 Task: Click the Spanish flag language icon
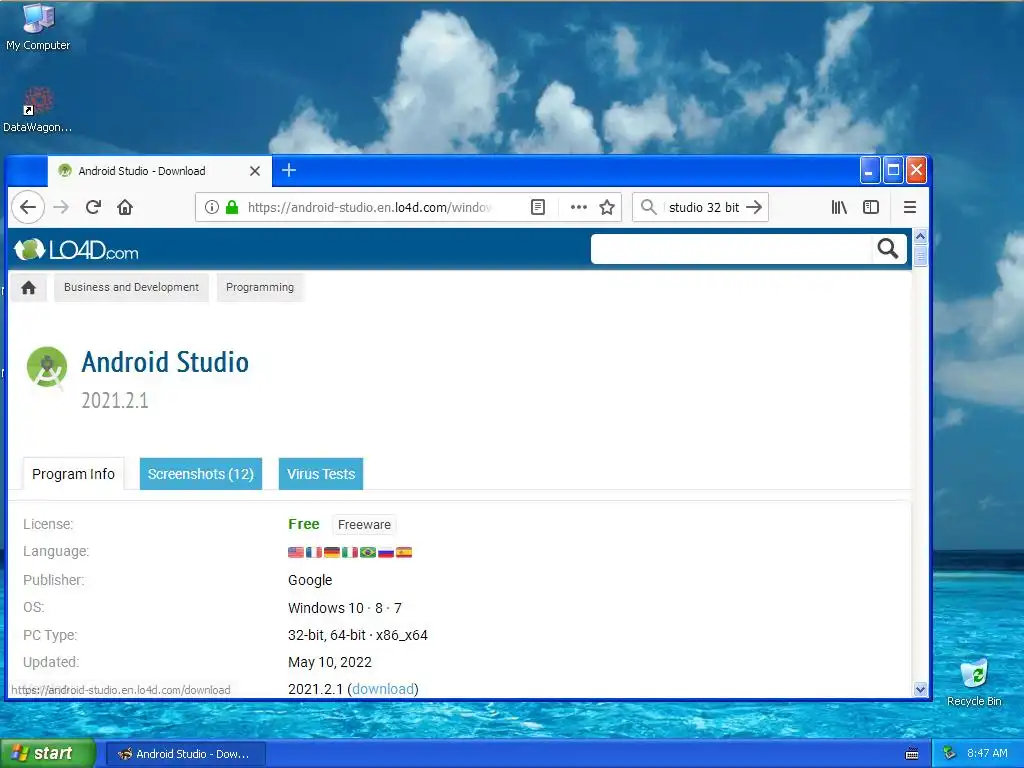pos(404,552)
